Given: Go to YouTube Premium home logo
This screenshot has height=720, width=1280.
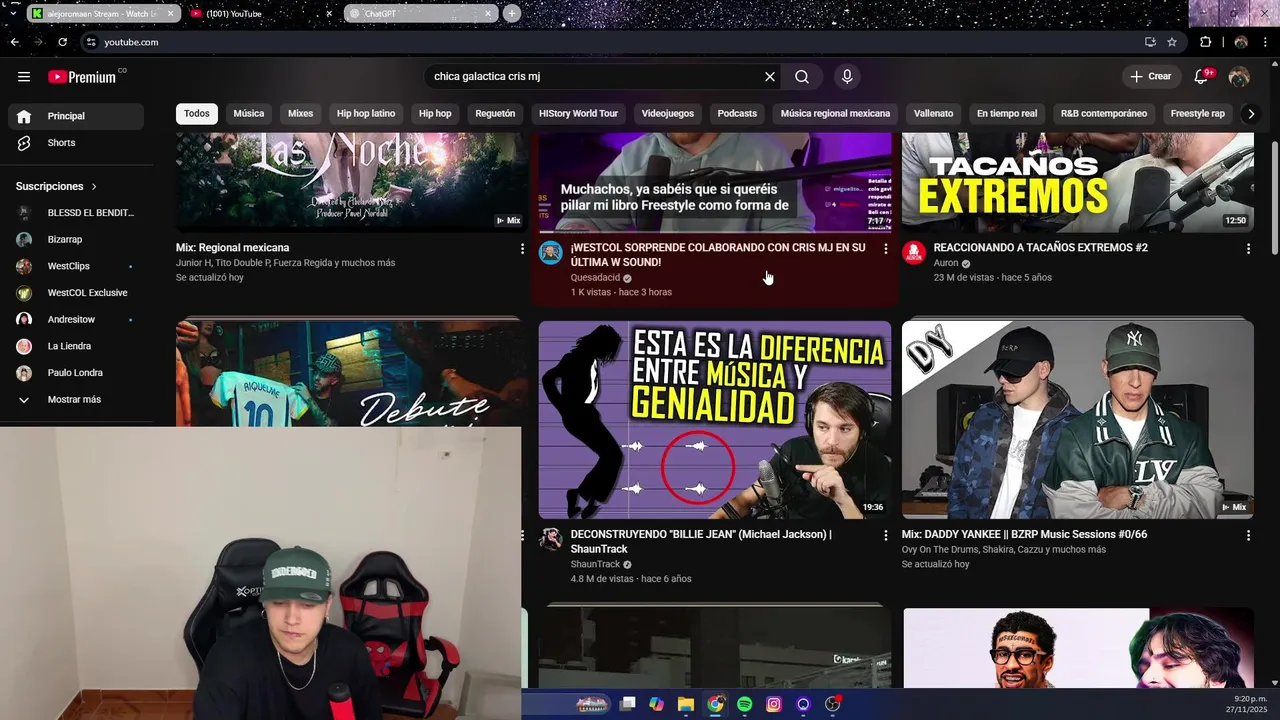Looking at the screenshot, I should pyautogui.click(x=82, y=77).
